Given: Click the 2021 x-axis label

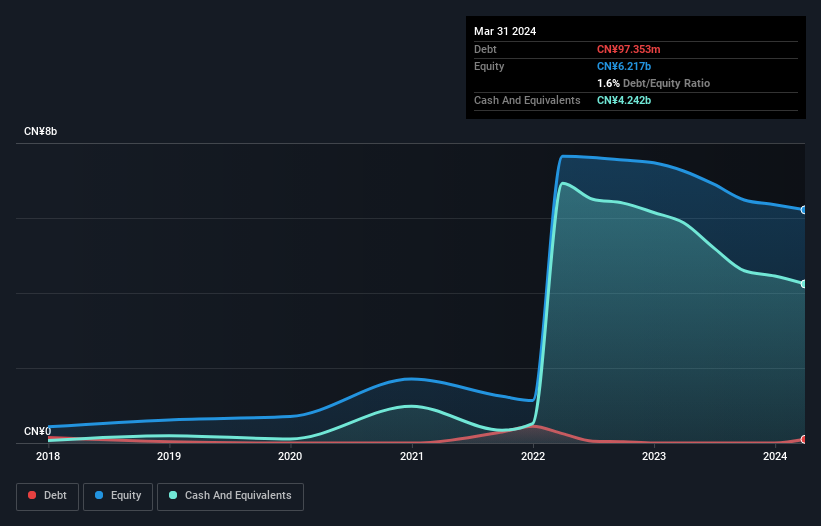Looking at the screenshot, I should tap(412, 456).
